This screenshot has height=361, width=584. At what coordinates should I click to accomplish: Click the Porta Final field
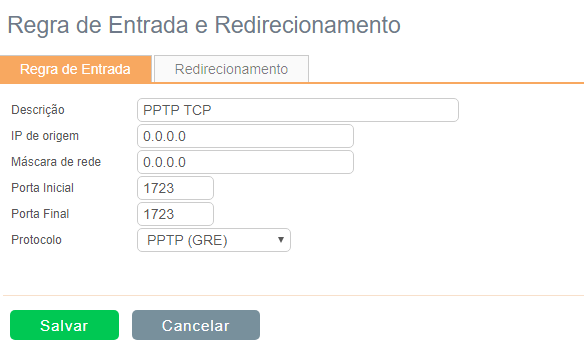[x=175, y=214]
